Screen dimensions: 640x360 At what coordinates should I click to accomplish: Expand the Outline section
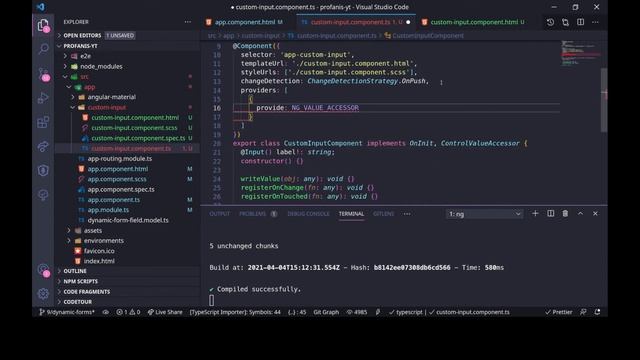point(127,271)
